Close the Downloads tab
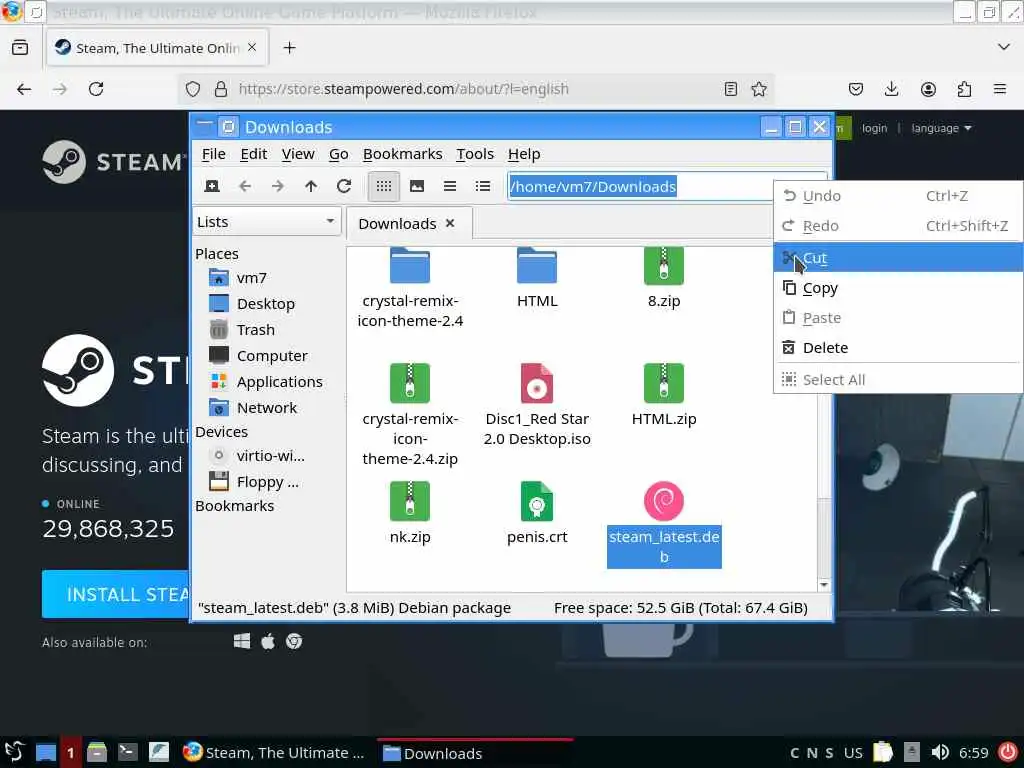The image size is (1024, 768). [x=450, y=223]
